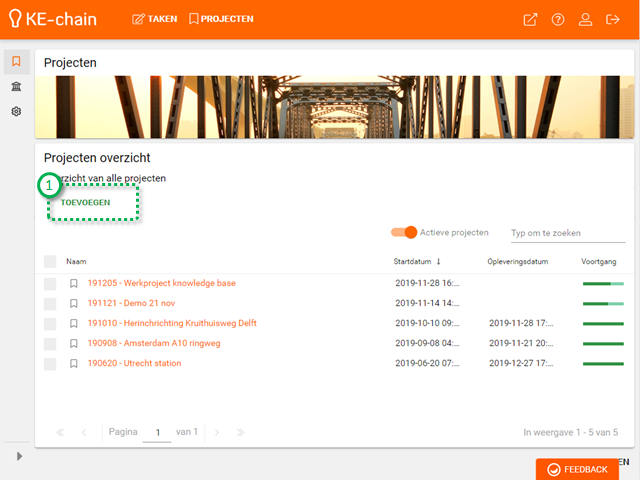The image size is (640, 480).
Task: Open the user profile icon
Action: [586, 19]
